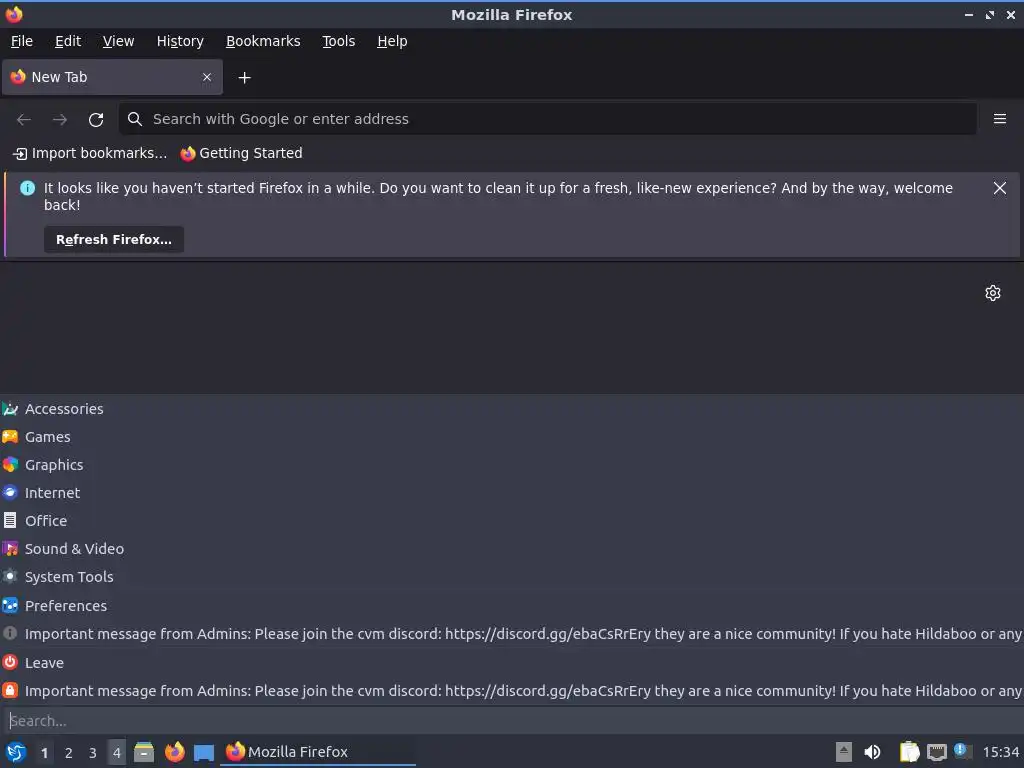This screenshot has height=768, width=1024.
Task: Launch file manager from taskbar
Action: (x=144, y=752)
